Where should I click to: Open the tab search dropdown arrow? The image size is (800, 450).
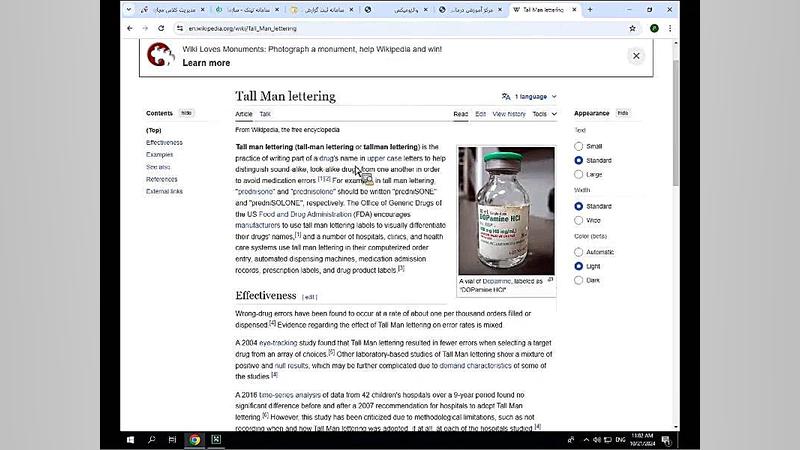(x=129, y=9)
